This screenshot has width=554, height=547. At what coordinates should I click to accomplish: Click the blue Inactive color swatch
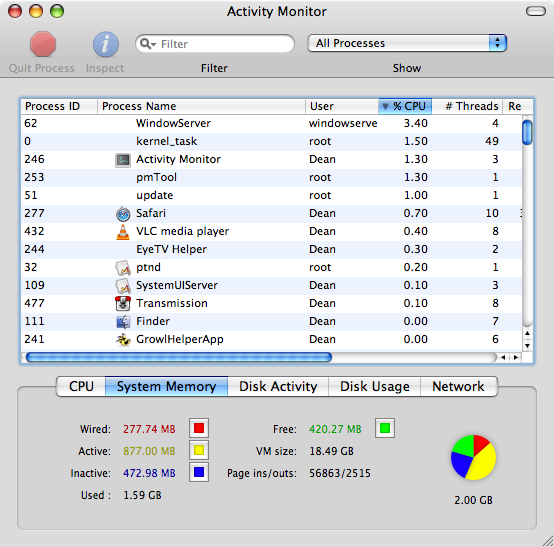(199, 472)
